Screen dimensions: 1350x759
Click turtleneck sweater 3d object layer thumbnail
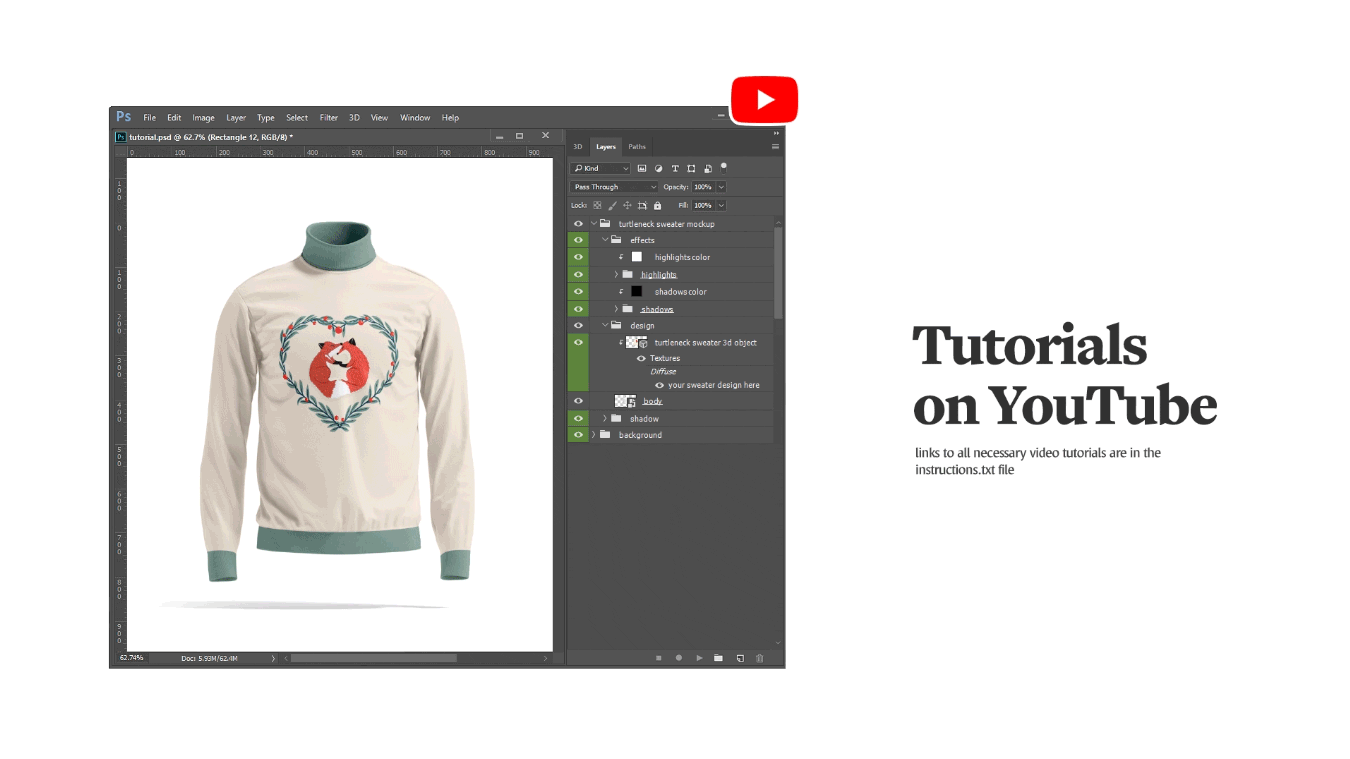click(636, 342)
